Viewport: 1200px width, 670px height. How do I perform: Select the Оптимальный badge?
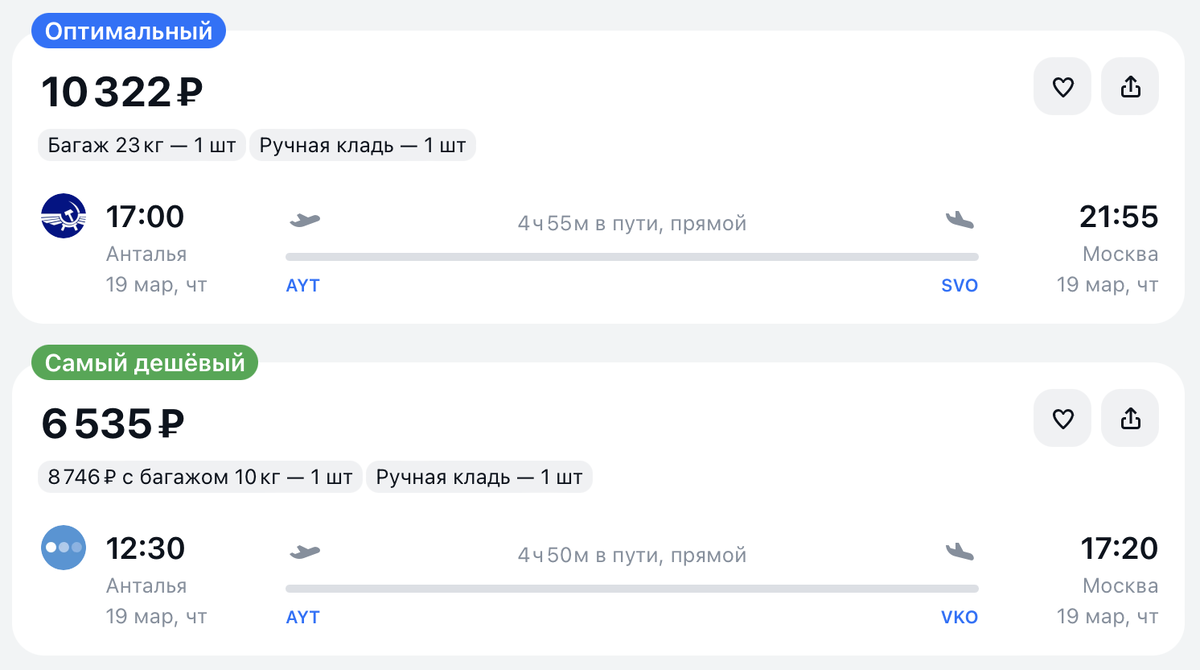129,31
